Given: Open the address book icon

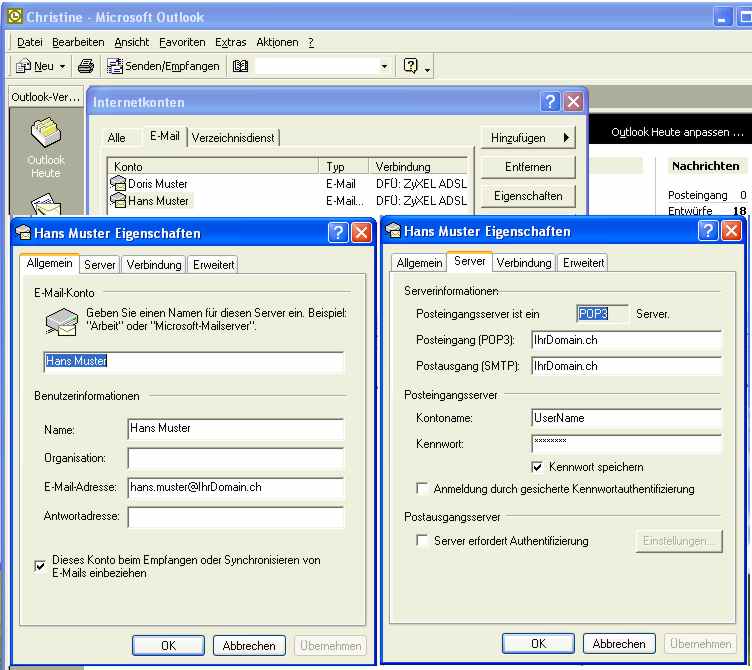Looking at the screenshot, I should coord(240,66).
